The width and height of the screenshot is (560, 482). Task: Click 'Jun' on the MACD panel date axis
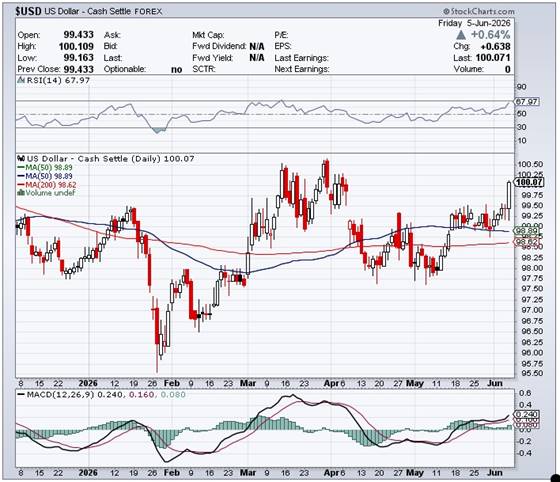pyautogui.click(x=495, y=473)
